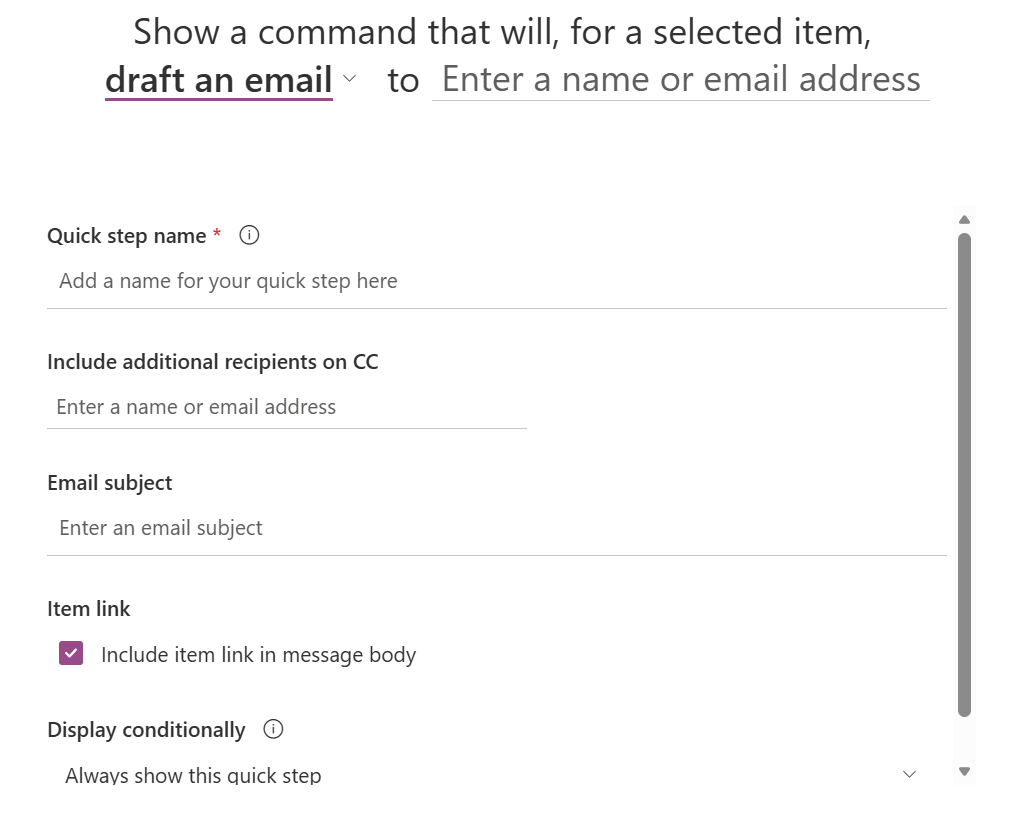
Task: Click the chevron arrow of the Display conditionally dropdown
Action: tap(909, 774)
